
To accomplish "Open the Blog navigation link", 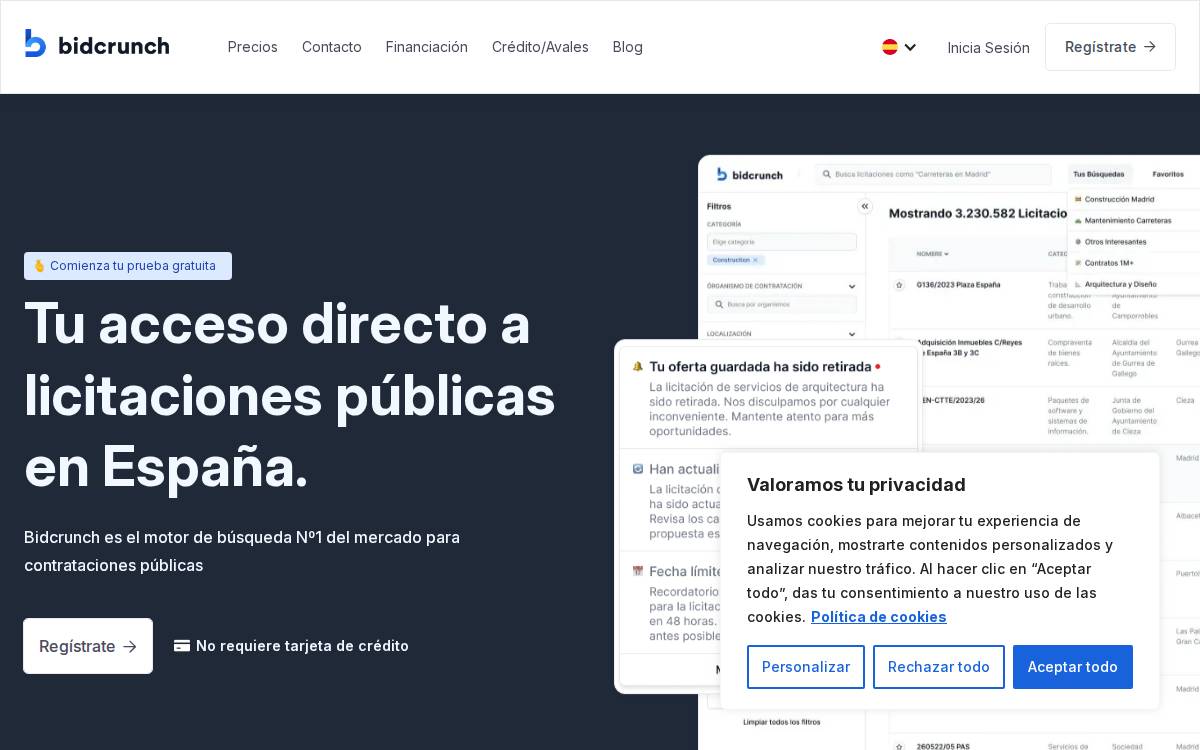I will click(628, 47).
